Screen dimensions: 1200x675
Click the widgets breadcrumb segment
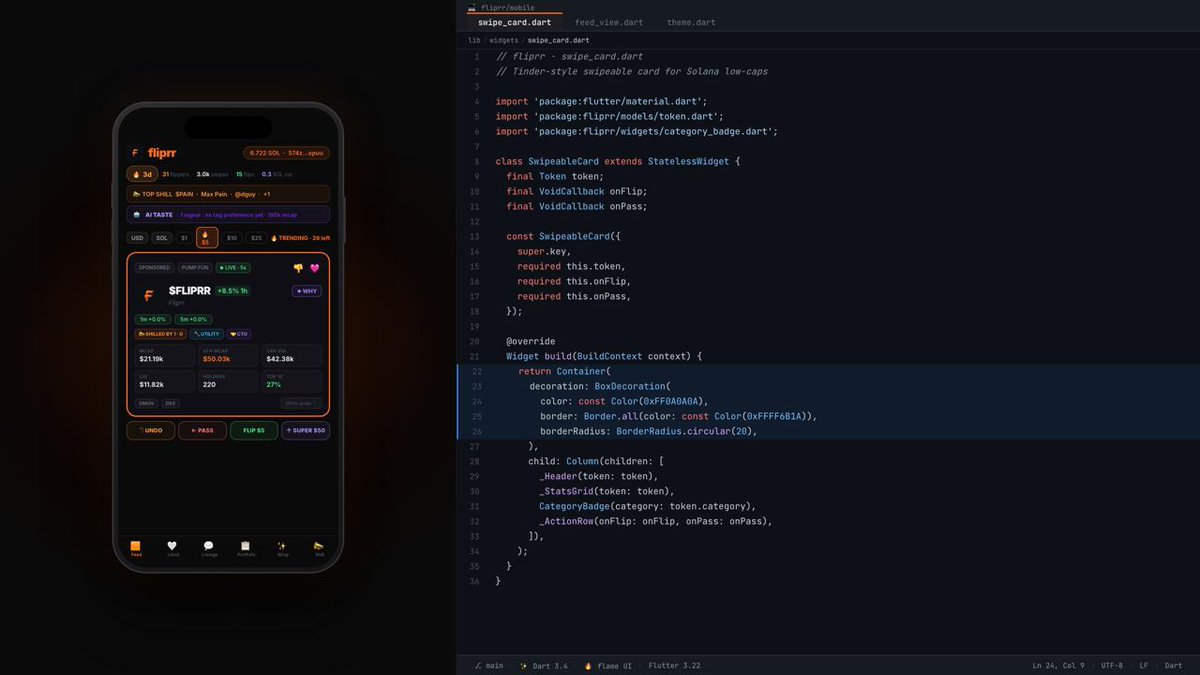point(504,41)
